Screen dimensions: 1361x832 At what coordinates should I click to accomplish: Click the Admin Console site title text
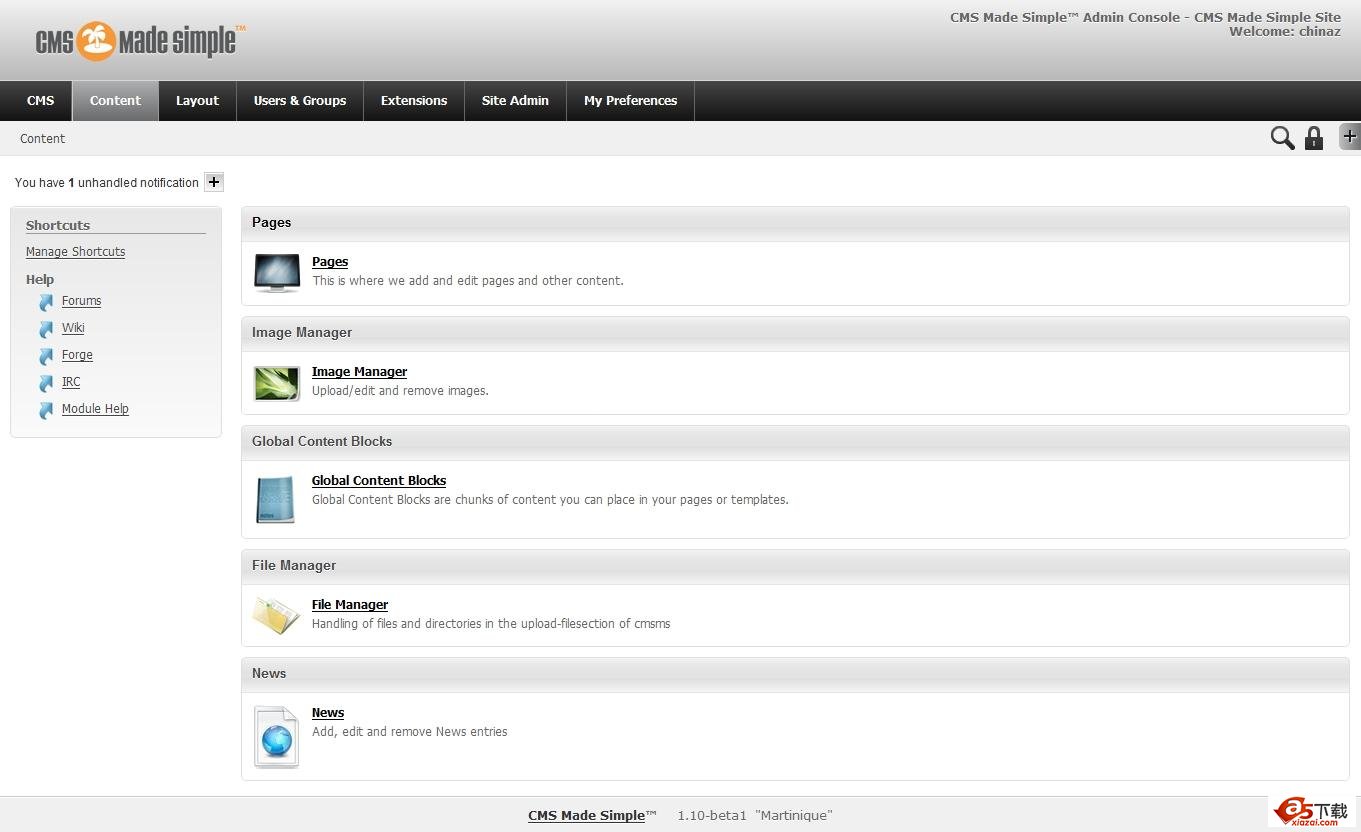click(1145, 17)
